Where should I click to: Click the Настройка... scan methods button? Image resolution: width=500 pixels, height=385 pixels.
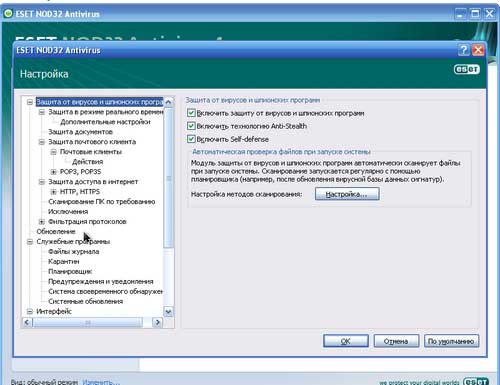347,194
